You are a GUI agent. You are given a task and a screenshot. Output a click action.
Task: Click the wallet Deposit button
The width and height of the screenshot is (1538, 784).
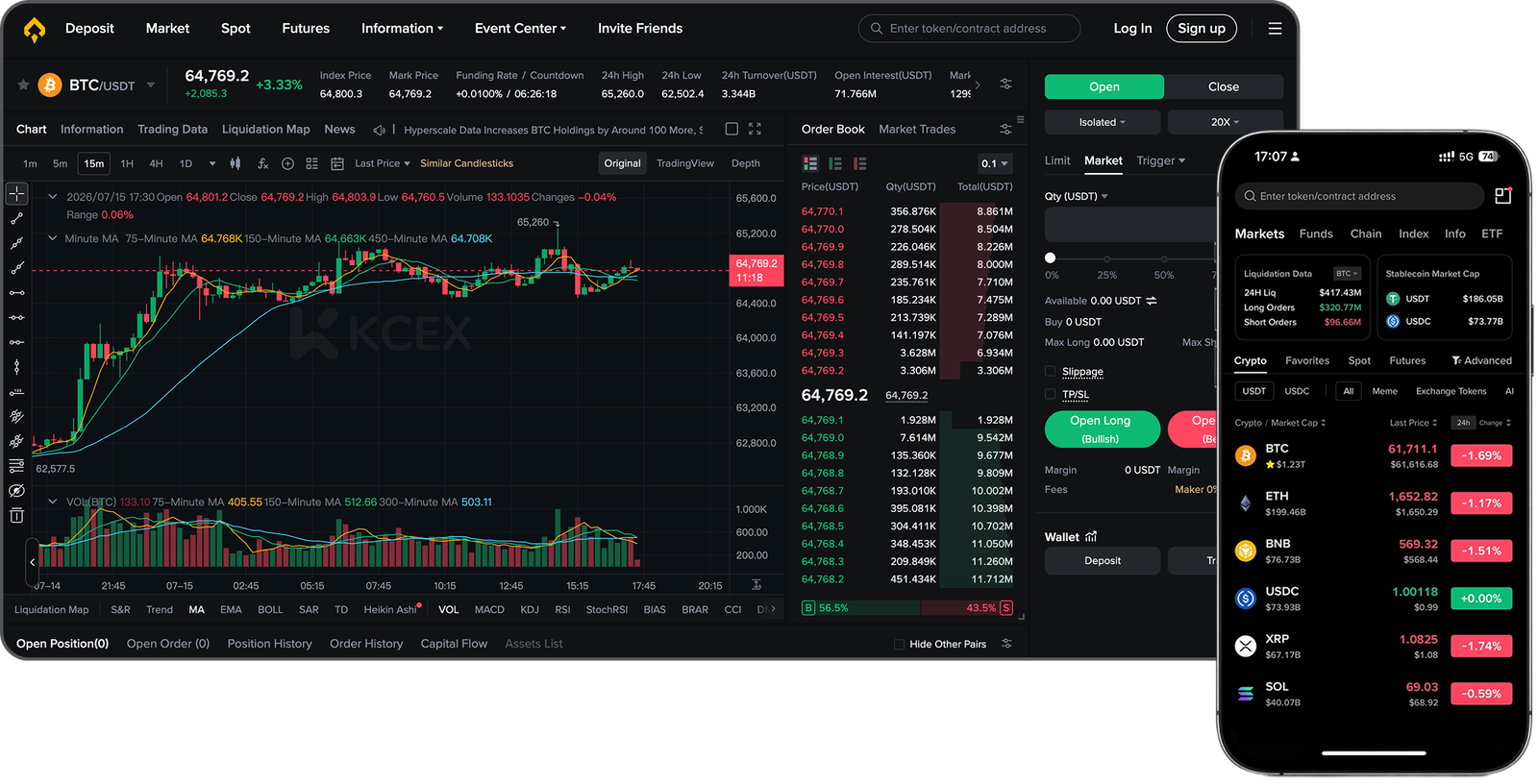tap(1103, 561)
